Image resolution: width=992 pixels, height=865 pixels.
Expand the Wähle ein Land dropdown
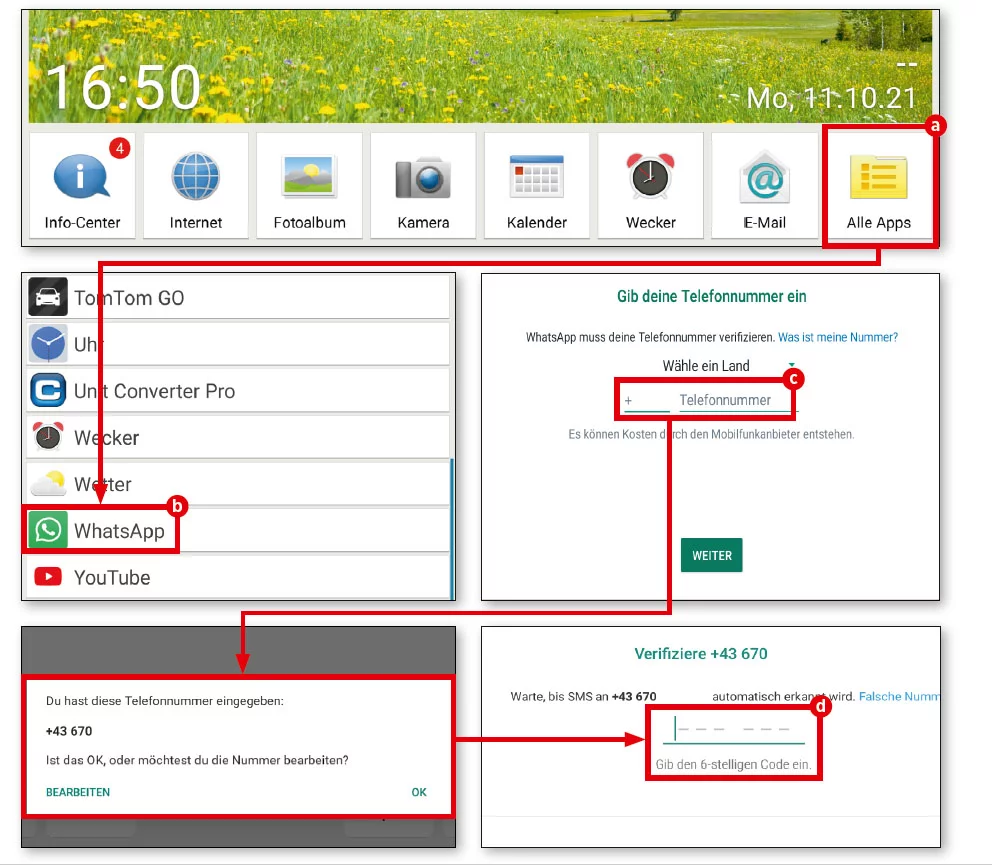[x=718, y=366]
